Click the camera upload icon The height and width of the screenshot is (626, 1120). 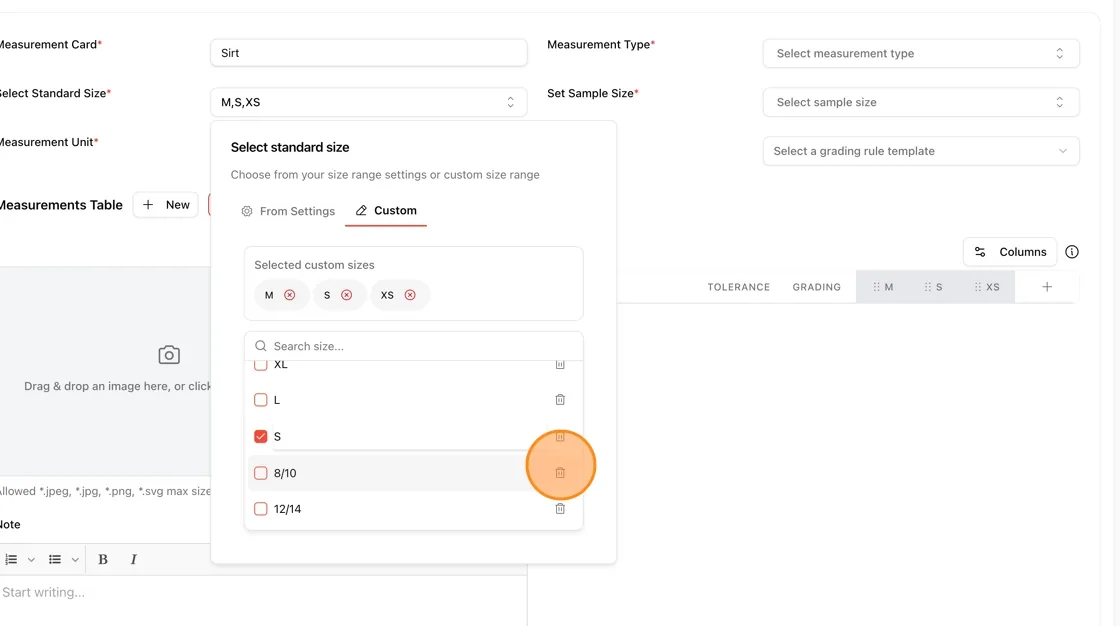[x=169, y=354]
